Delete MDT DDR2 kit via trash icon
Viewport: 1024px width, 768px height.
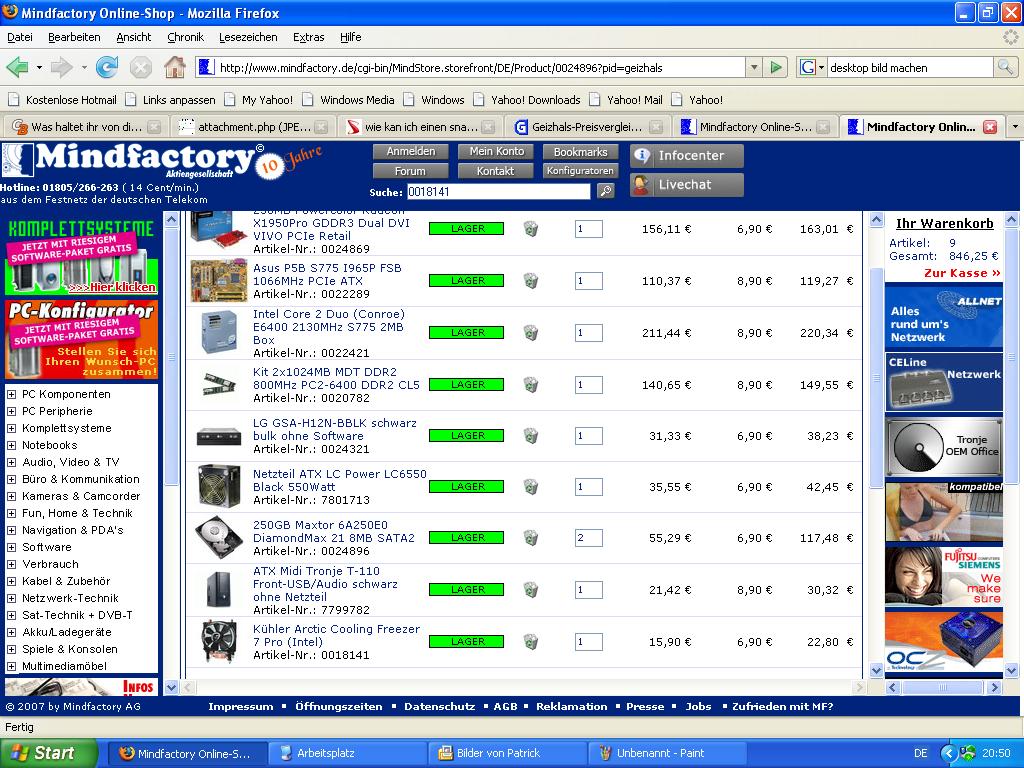pyautogui.click(x=531, y=385)
